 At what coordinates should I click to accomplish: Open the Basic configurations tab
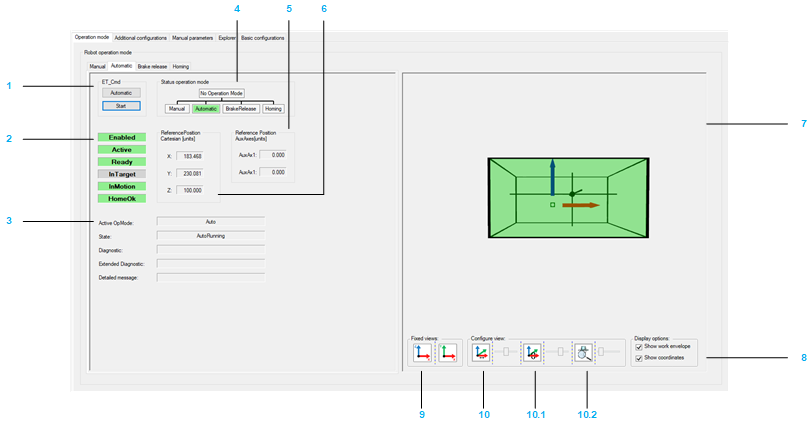[263, 38]
